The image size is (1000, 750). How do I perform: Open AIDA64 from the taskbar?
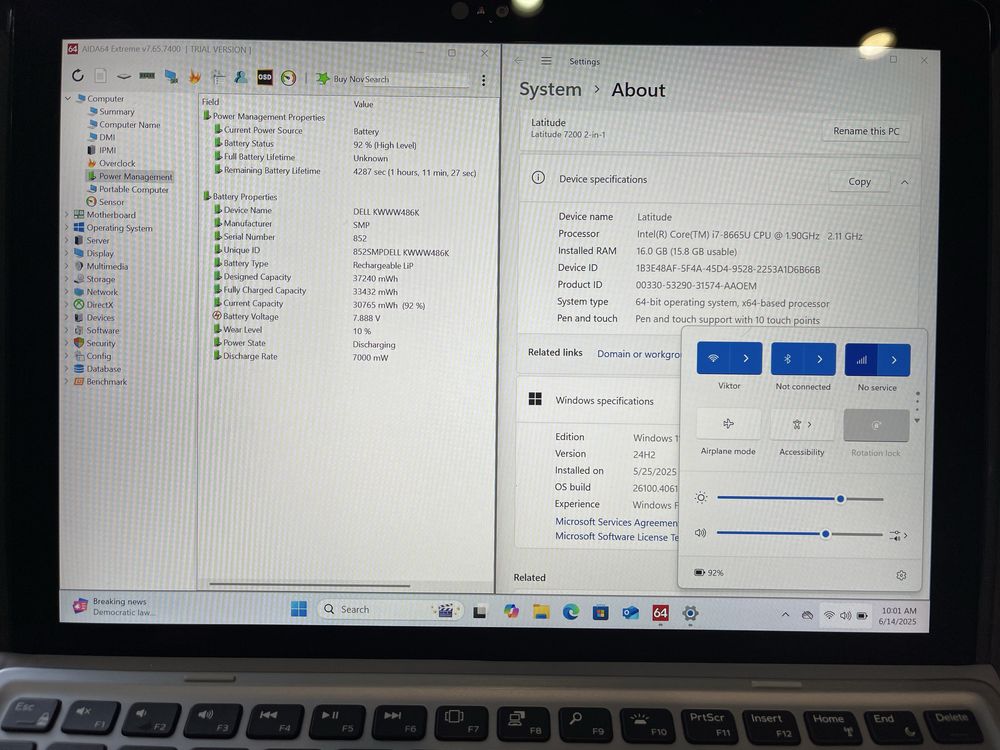pyautogui.click(x=660, y=613)
